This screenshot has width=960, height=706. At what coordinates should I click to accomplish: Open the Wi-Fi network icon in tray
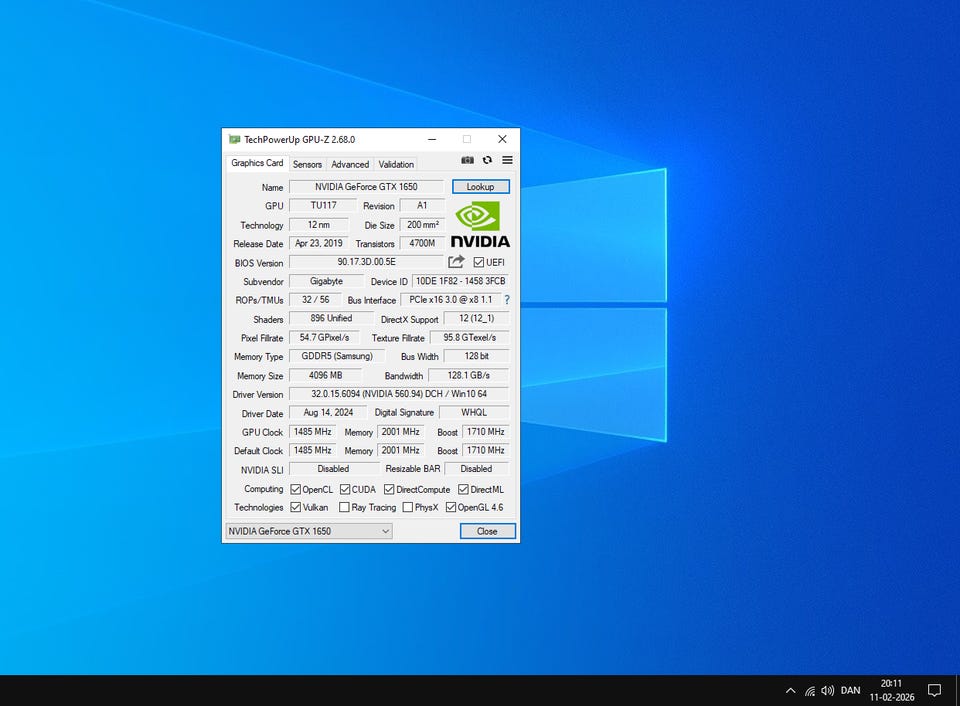[809, 690]
